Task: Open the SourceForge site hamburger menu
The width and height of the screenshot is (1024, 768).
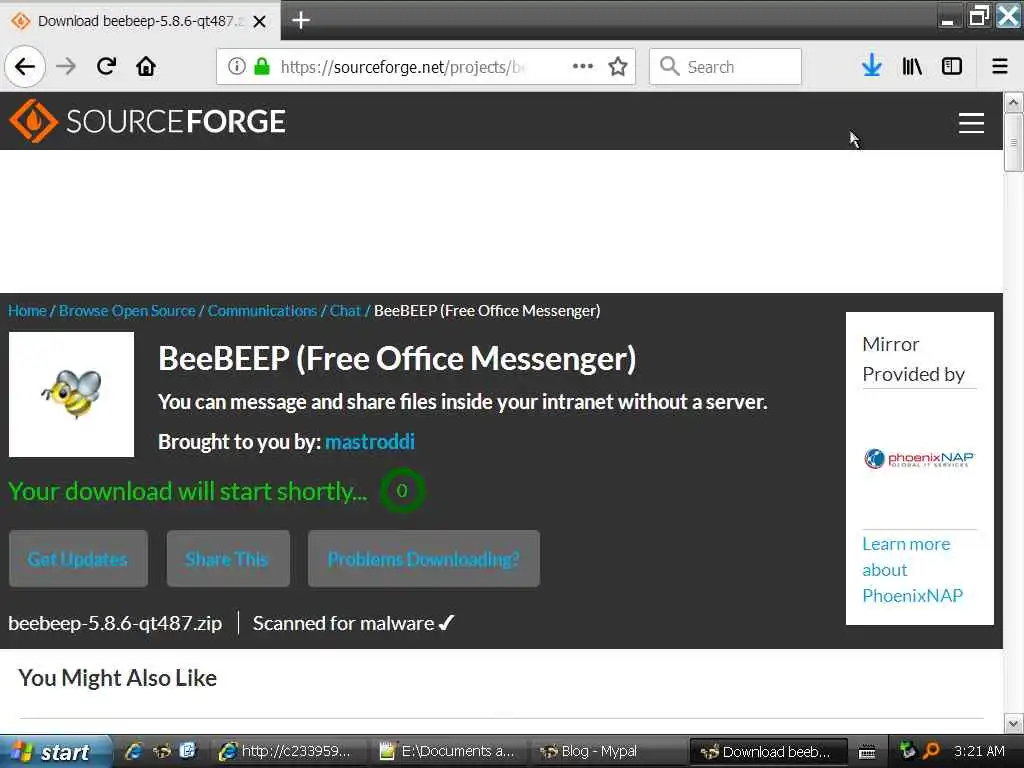Action: point(971,122)
